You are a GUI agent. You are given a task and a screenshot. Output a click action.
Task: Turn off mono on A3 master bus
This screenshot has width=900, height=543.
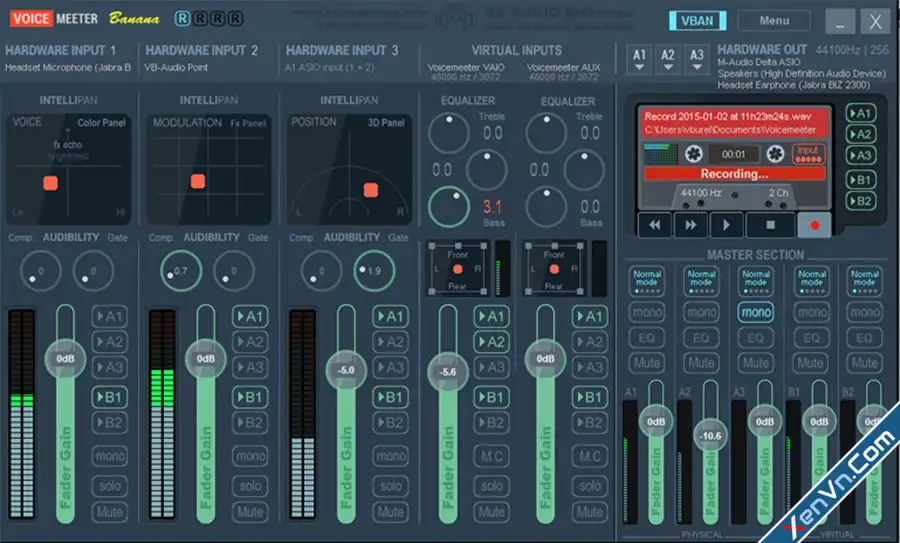[x=756, y=312]
